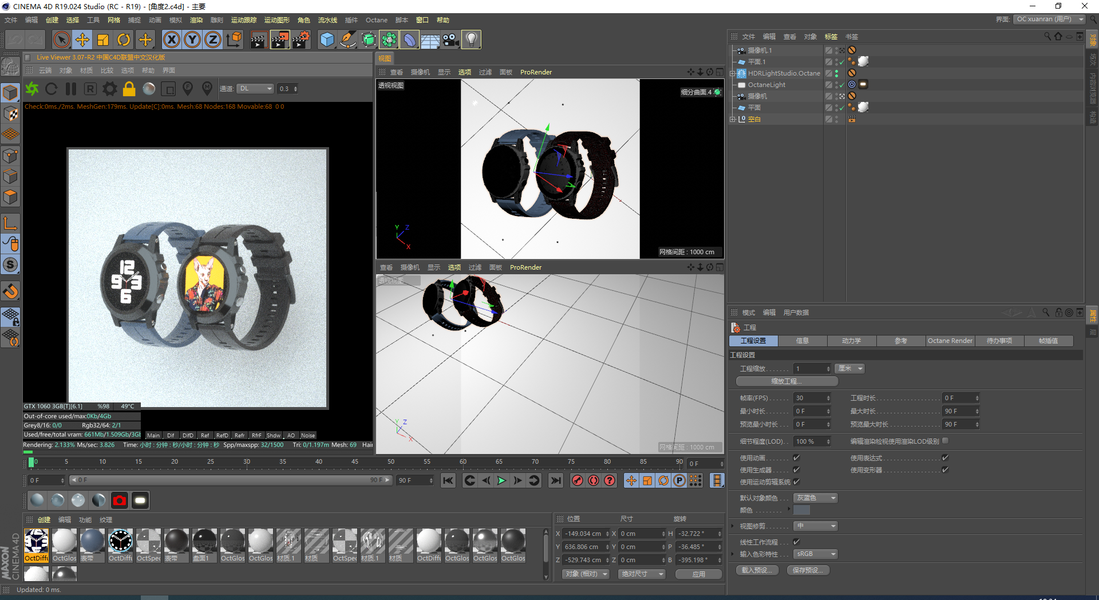Activate the Move tool in top toolbar
1099x600 pixels.
click(82, 40)
